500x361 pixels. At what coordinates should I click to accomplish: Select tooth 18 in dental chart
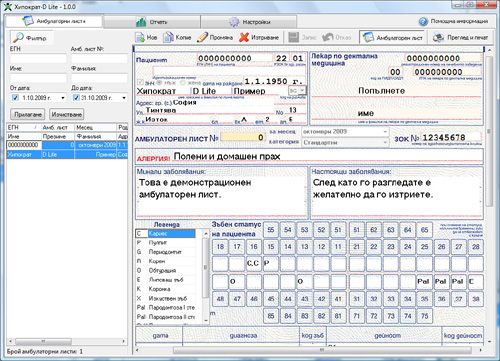[220, 247]
